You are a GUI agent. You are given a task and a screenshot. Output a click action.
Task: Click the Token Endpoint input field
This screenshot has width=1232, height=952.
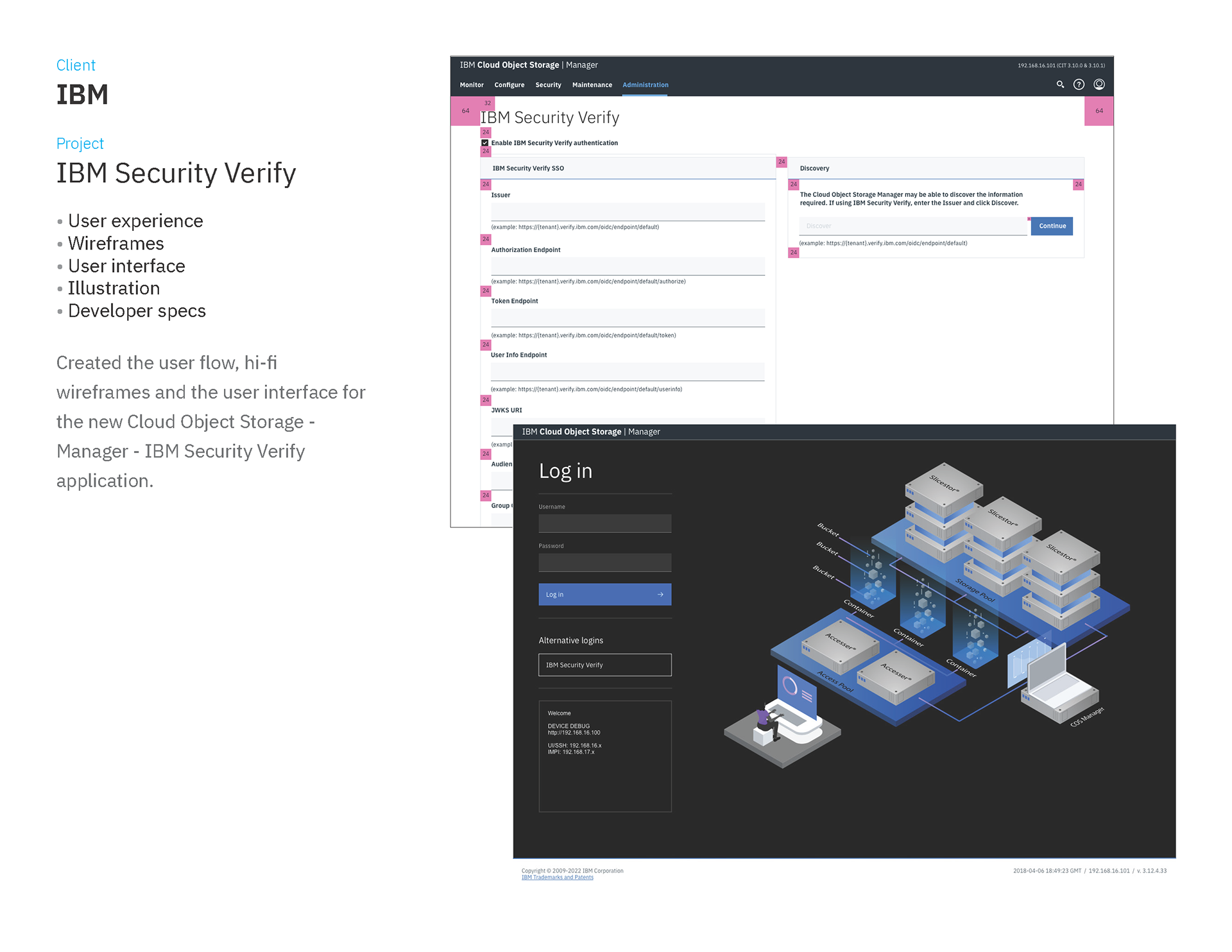[x=628, y=318]
